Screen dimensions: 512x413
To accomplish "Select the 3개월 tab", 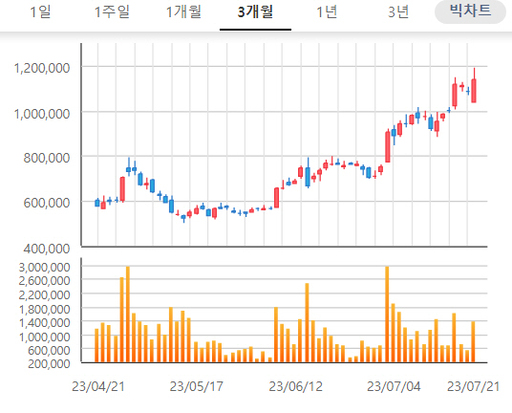I will [255, 12].
